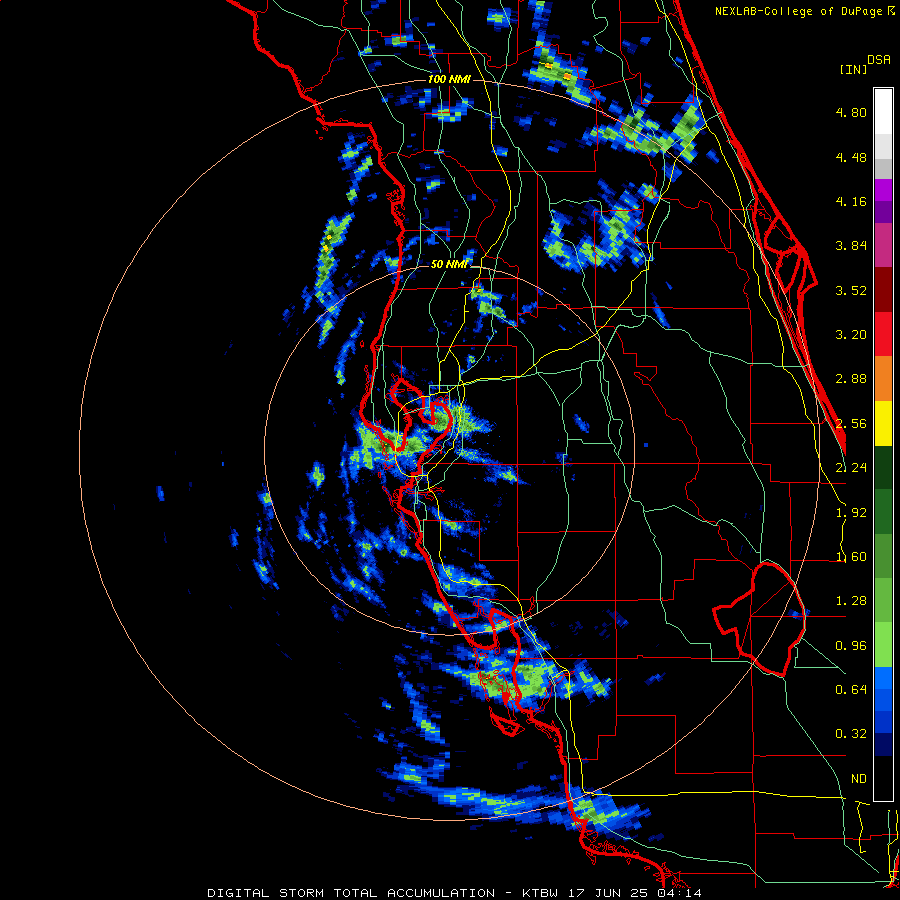This screenshot has width=900, height=900.
Task: Click the DSA product label
Action: tap(879, 60)
